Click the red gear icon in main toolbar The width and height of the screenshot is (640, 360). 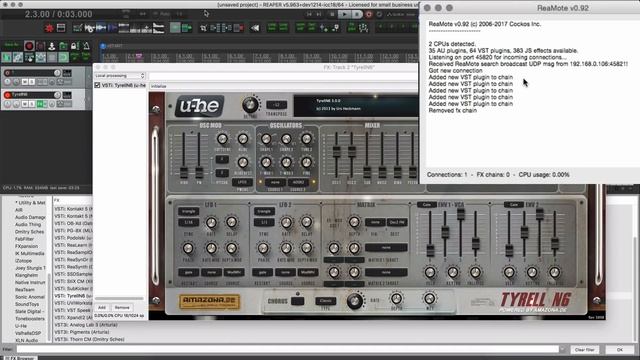click(x=49, y=28)
